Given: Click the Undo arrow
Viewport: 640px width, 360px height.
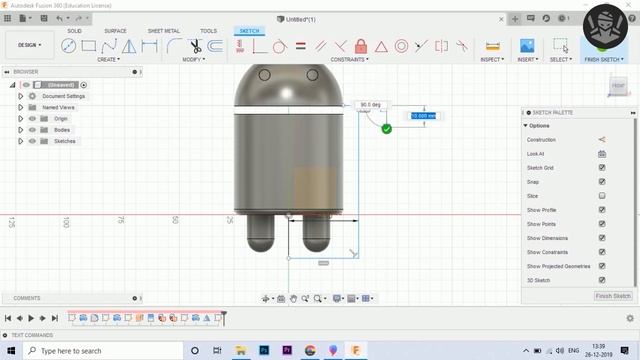Looking at the screenshot, I should pos(60,18).
